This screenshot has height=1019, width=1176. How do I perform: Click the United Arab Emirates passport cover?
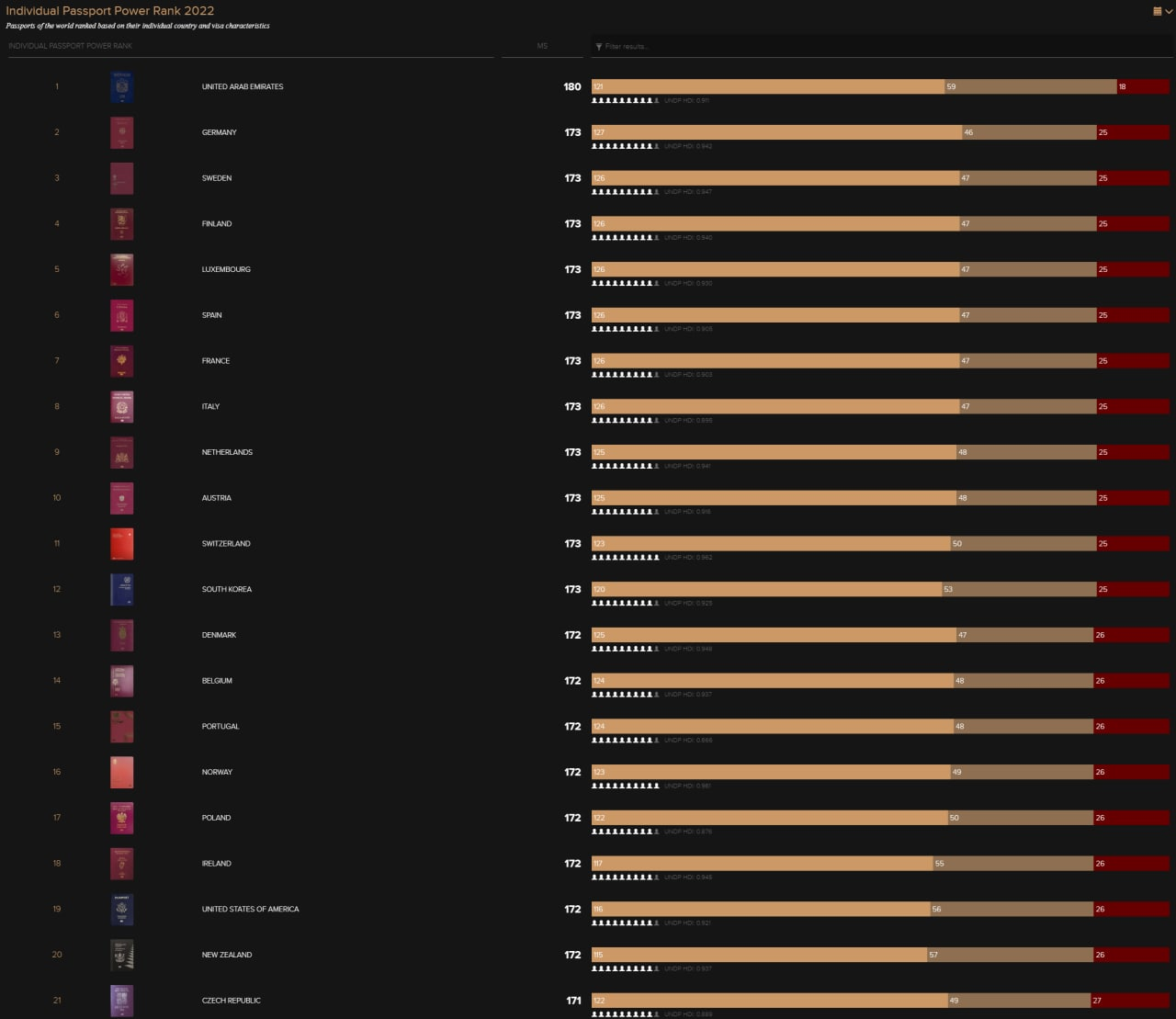coord(121,87)
